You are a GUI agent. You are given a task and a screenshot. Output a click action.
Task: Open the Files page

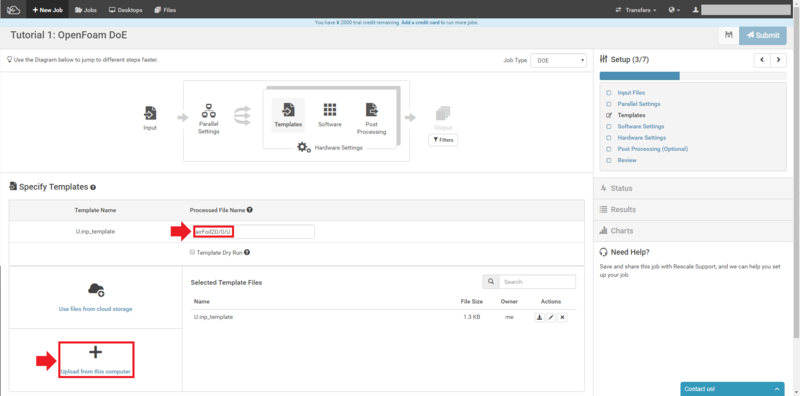[165, 10]
